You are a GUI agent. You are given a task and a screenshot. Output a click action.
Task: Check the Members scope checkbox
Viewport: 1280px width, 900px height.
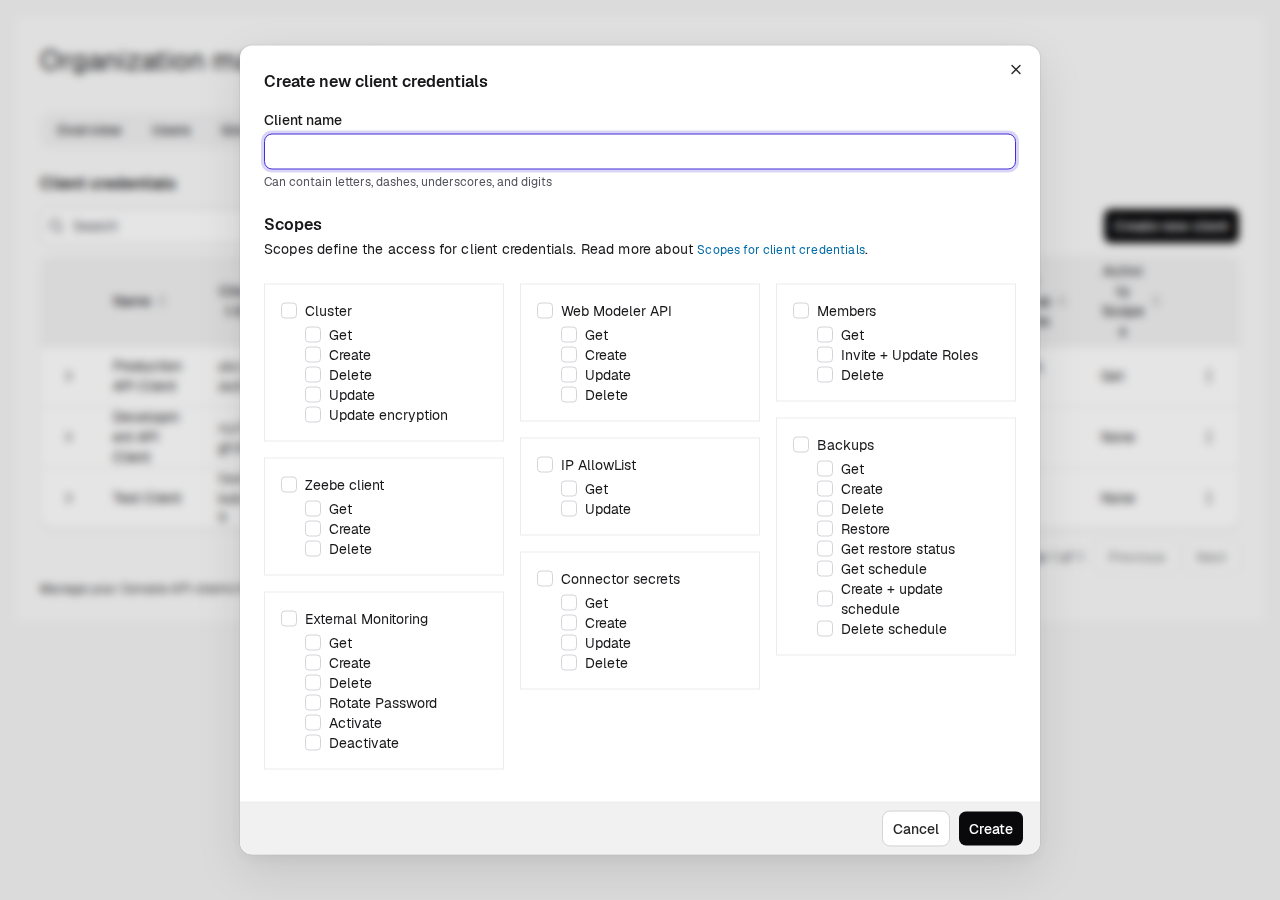801,311
